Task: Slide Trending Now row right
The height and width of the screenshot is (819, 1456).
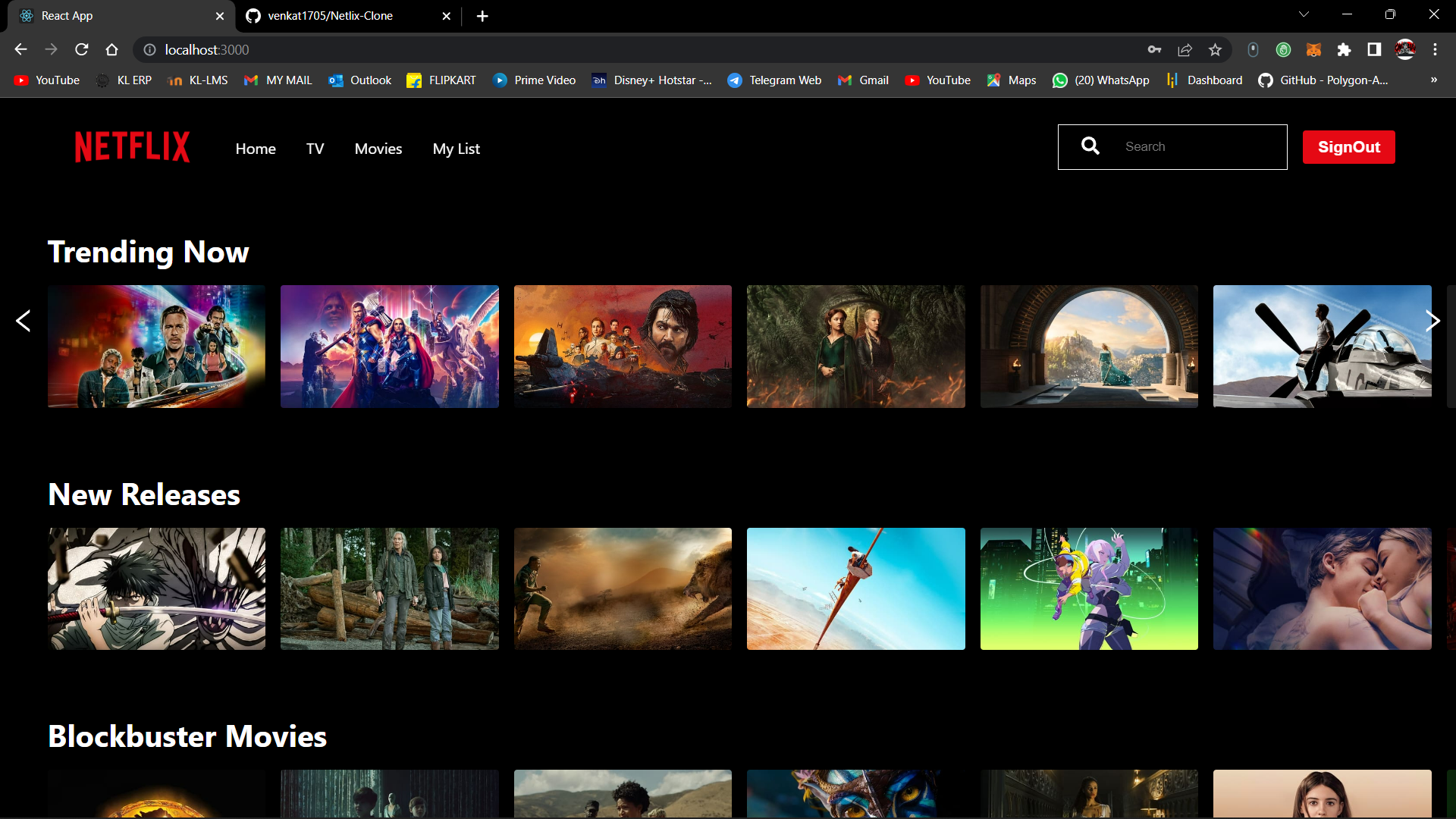Action: [1432, 321]
